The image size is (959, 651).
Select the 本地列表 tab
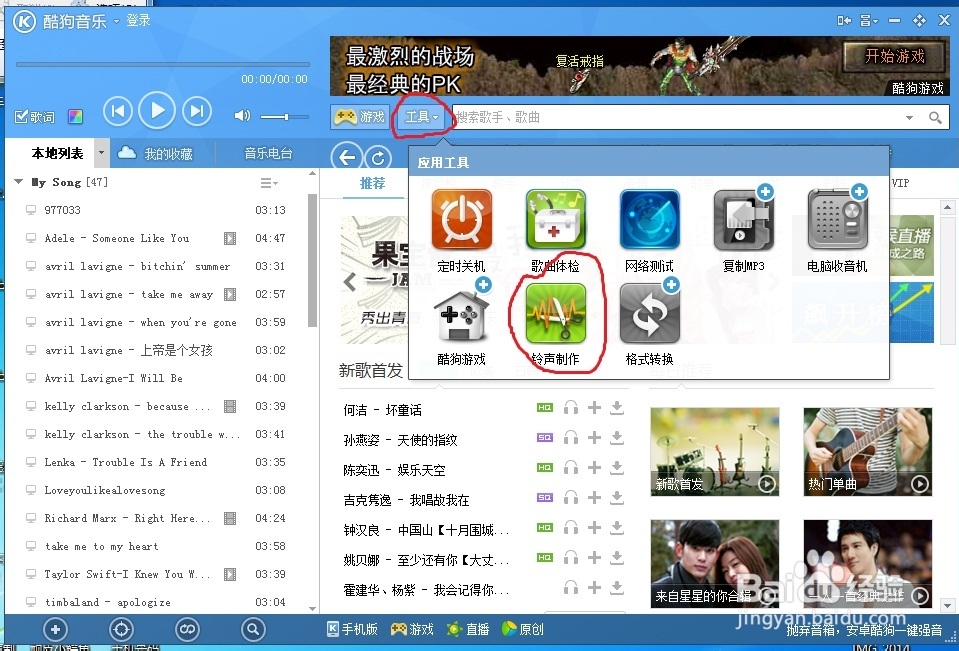coord(57,153)
